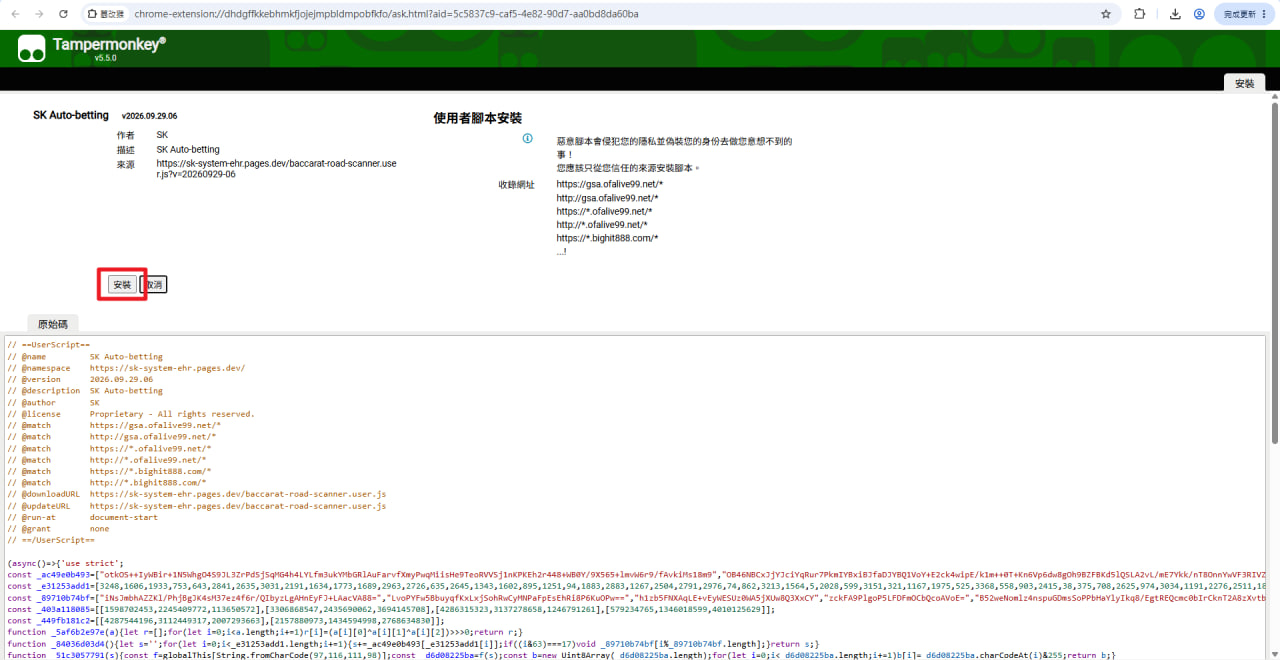Click heading 使用者腳本安裝
The height and width of the screenshot is (660, 1280).
coord(477,118)
